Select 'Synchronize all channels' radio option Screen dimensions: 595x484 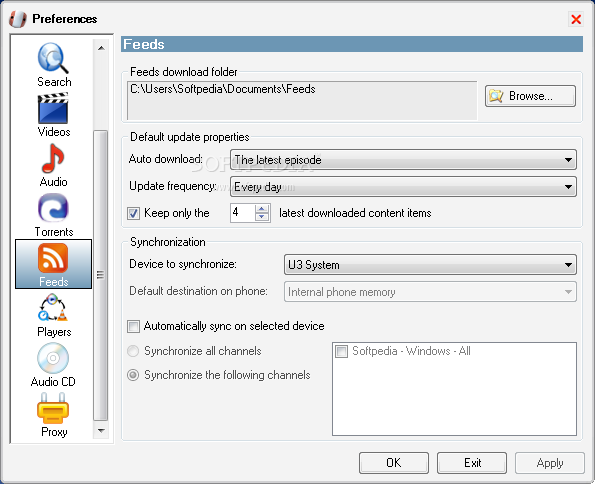[x=133, y=351]
